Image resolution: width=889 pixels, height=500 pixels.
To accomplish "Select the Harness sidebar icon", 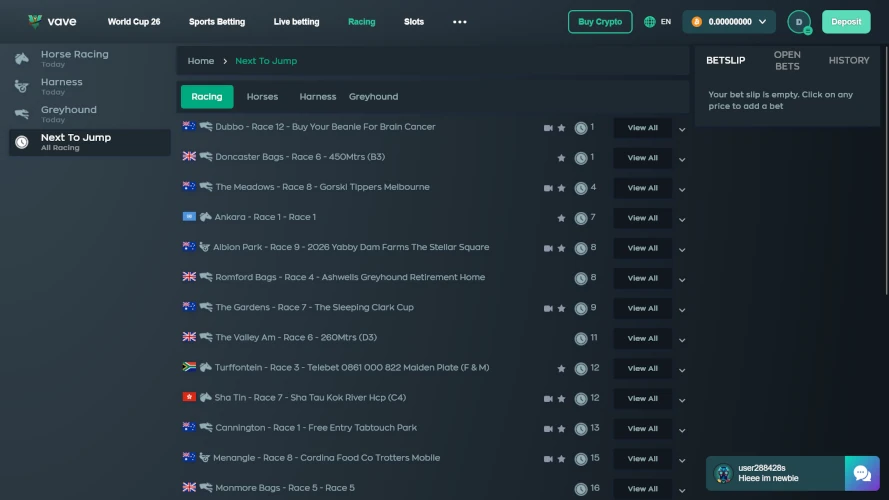I will pos(22,86).
